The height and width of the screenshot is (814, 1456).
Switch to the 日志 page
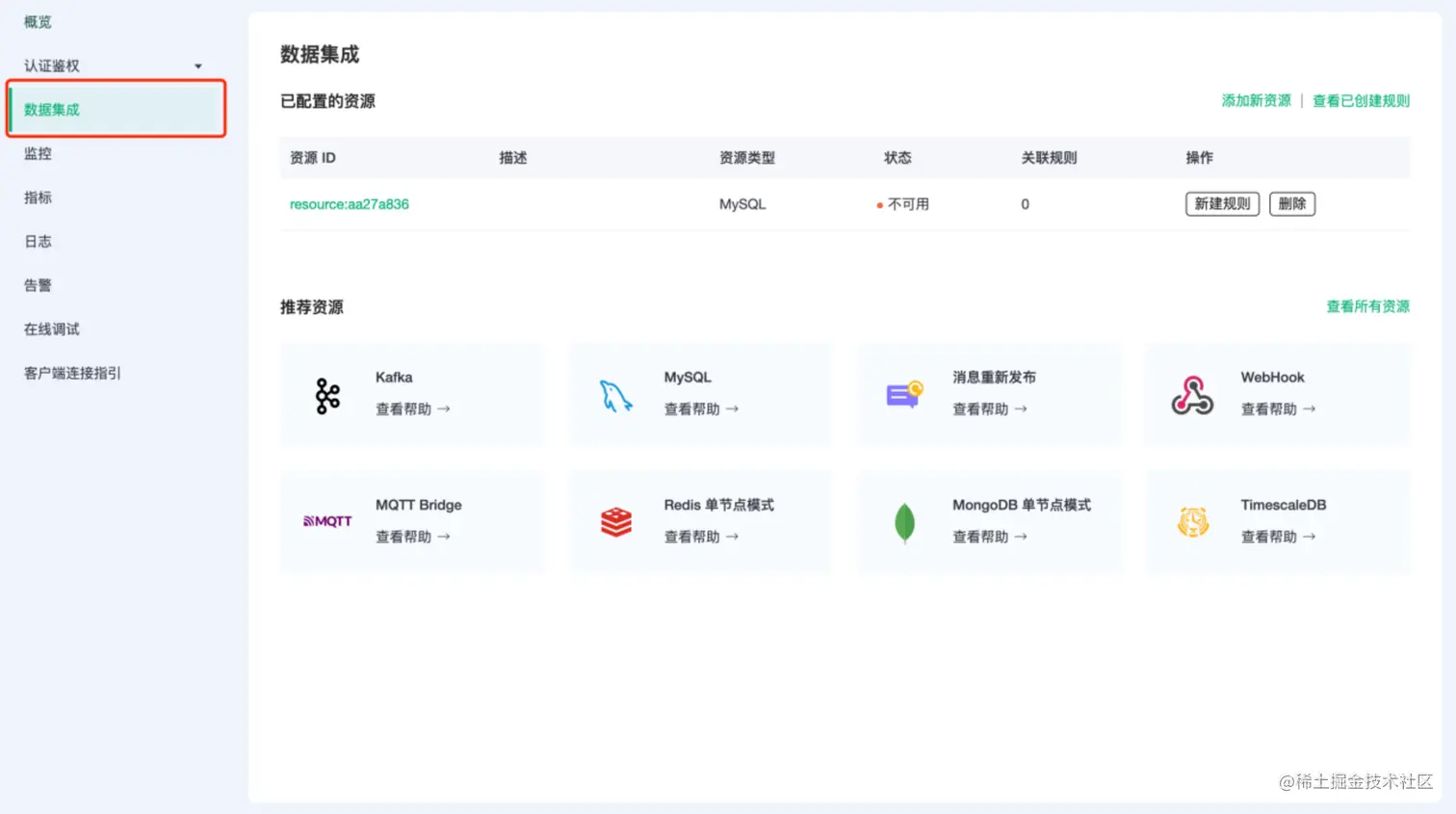[x=37, y=241]
